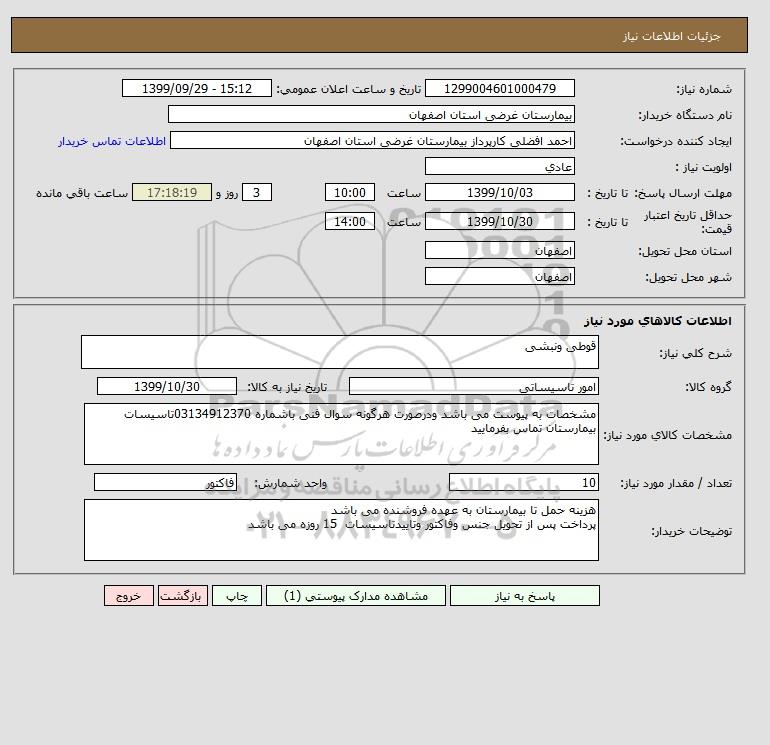
Task: Click the goods specifications text area
Action: (341, 434)
